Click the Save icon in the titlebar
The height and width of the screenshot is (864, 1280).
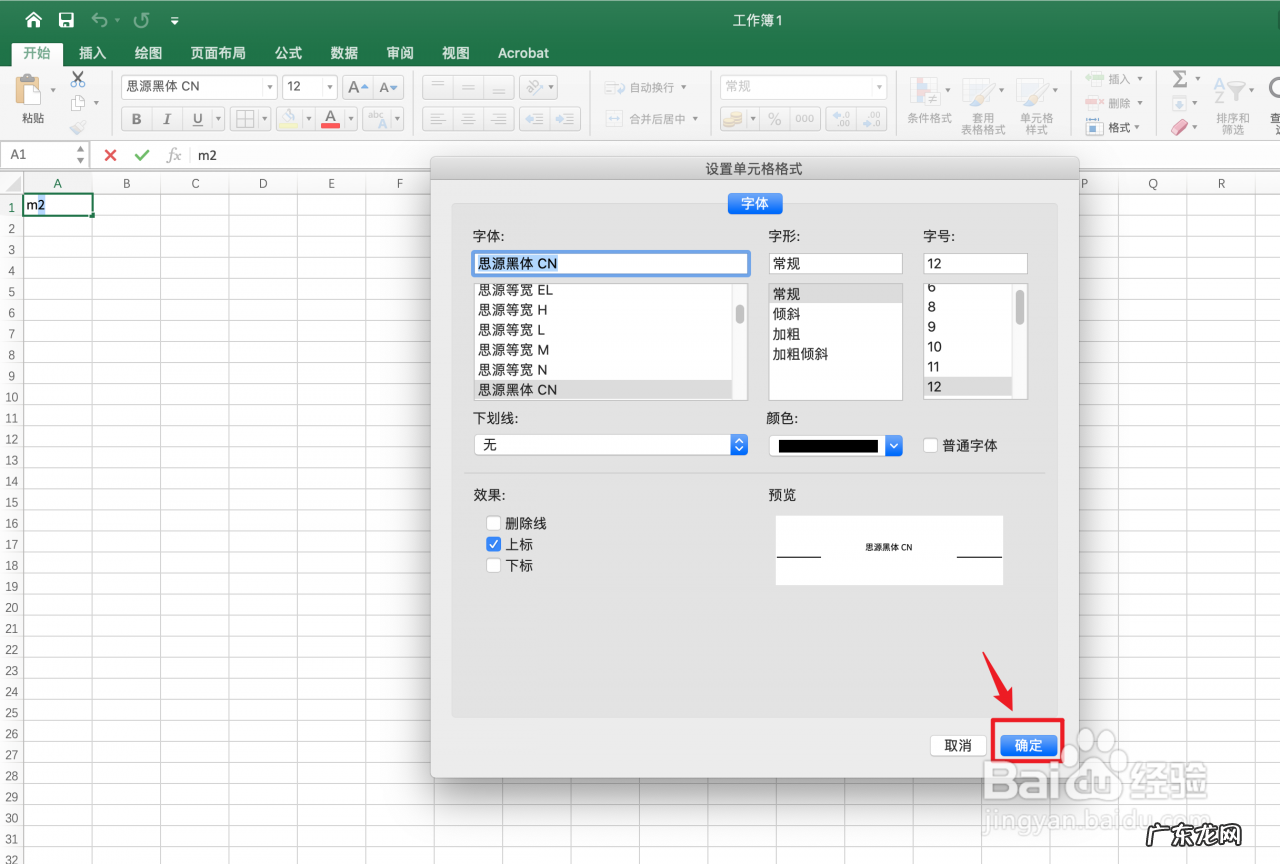[66, 19]
